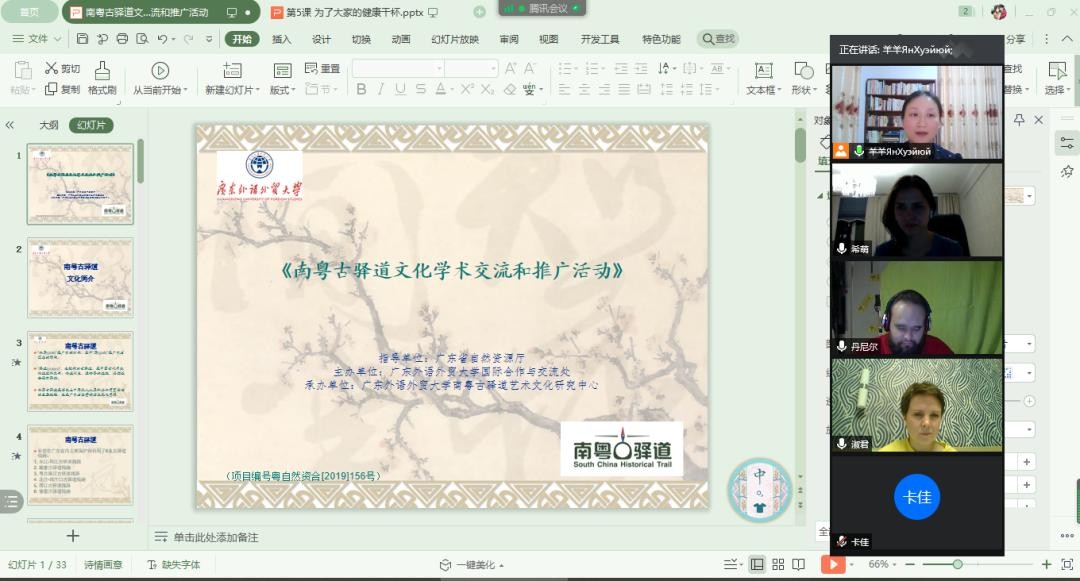Click the Save icon in quick access toolbar
This screenshot has width=1080, height=581.
(x=82, y=39)
